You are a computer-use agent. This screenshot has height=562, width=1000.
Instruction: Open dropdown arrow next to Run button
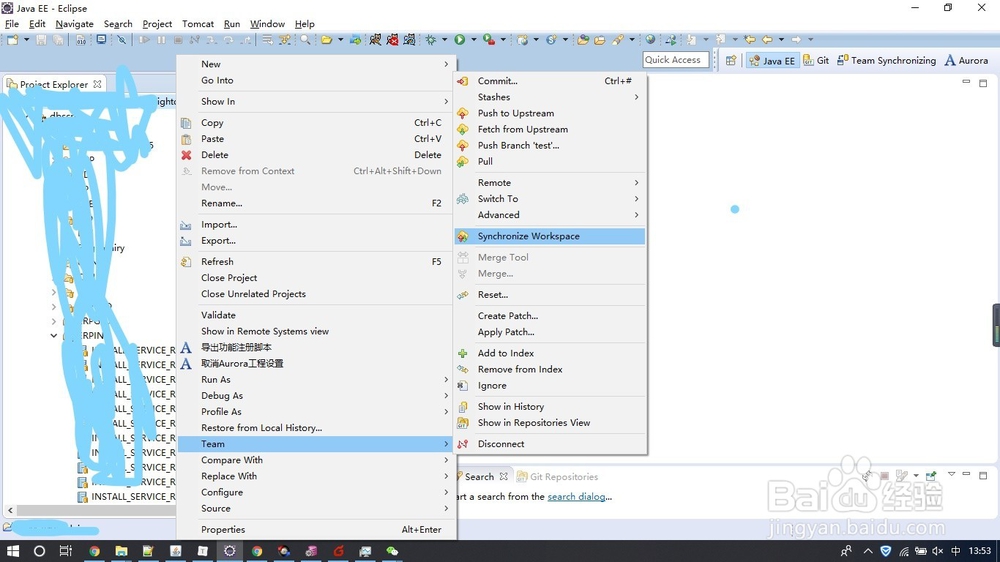tap(473, 40)
